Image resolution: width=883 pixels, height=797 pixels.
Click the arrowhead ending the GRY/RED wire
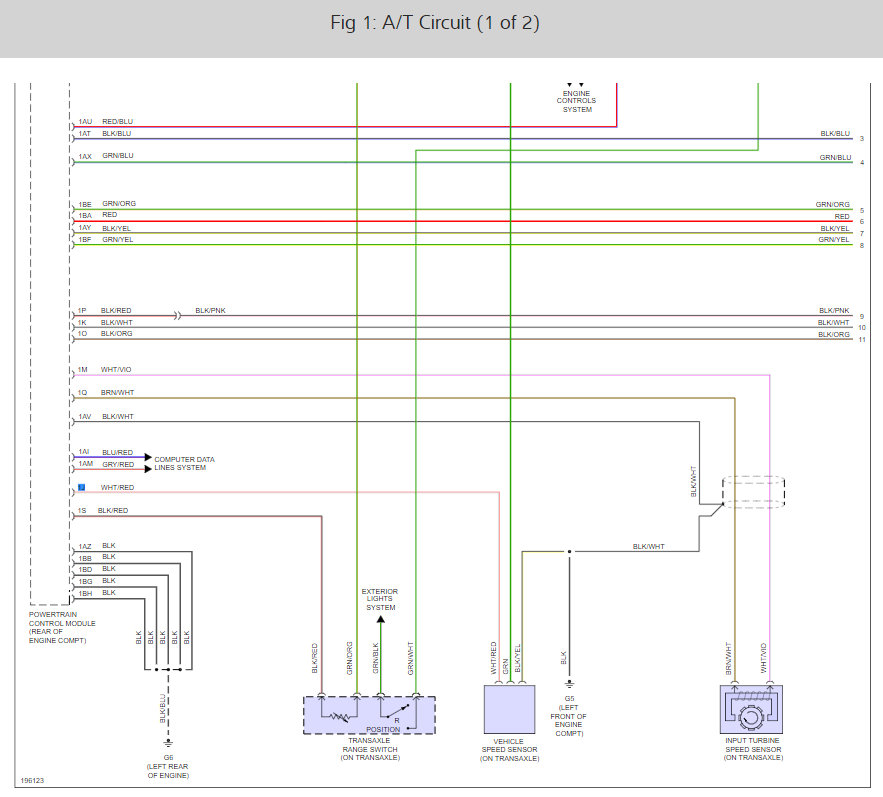pyautogui.click(x=148, y=469)
